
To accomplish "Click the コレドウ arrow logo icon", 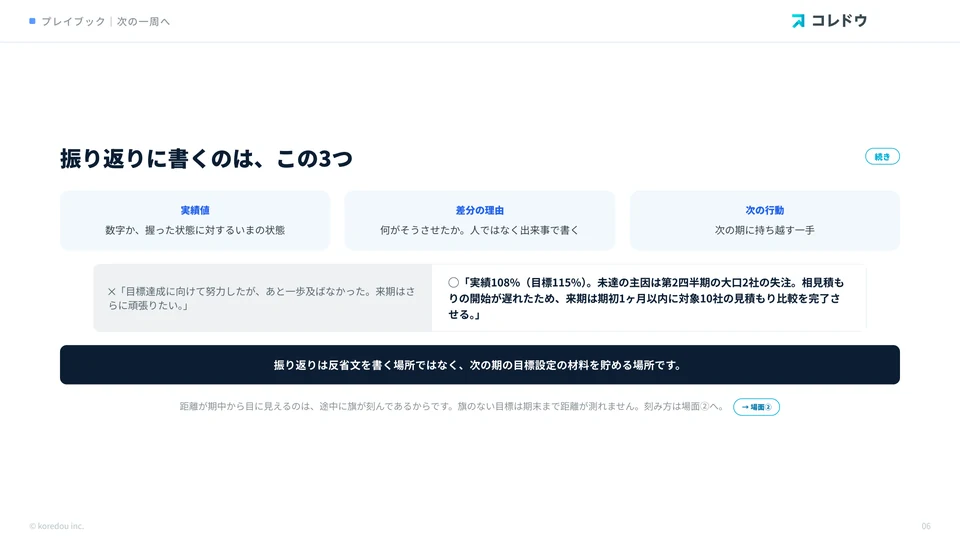I will click(798, 21).
